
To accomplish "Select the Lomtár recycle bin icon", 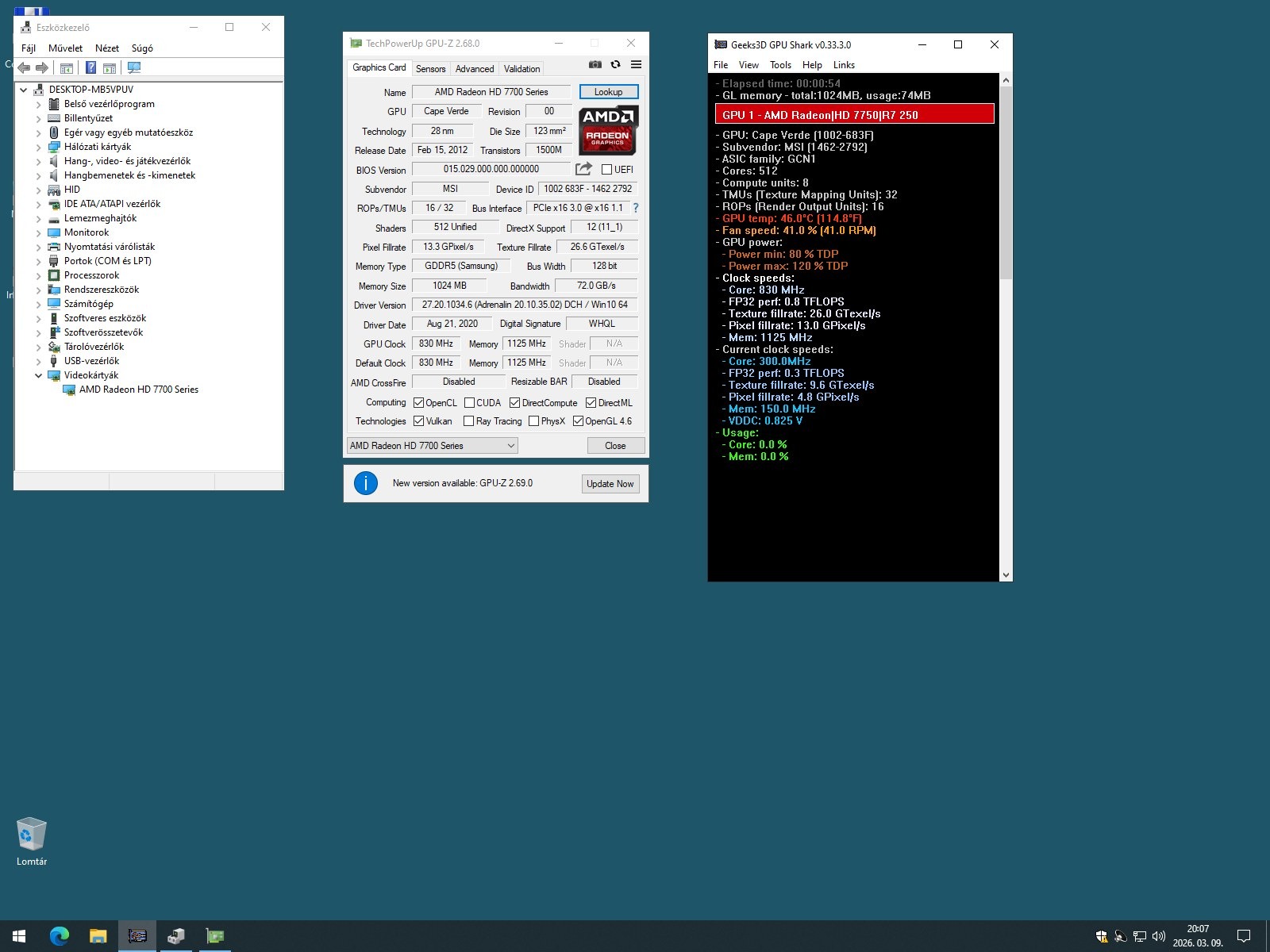I will click(32, 842).
